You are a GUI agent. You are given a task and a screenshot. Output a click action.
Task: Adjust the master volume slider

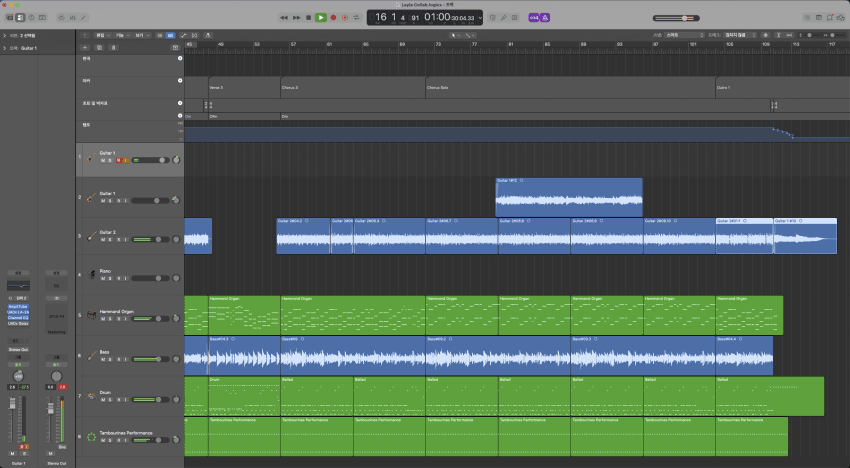(x=684, y=18)
